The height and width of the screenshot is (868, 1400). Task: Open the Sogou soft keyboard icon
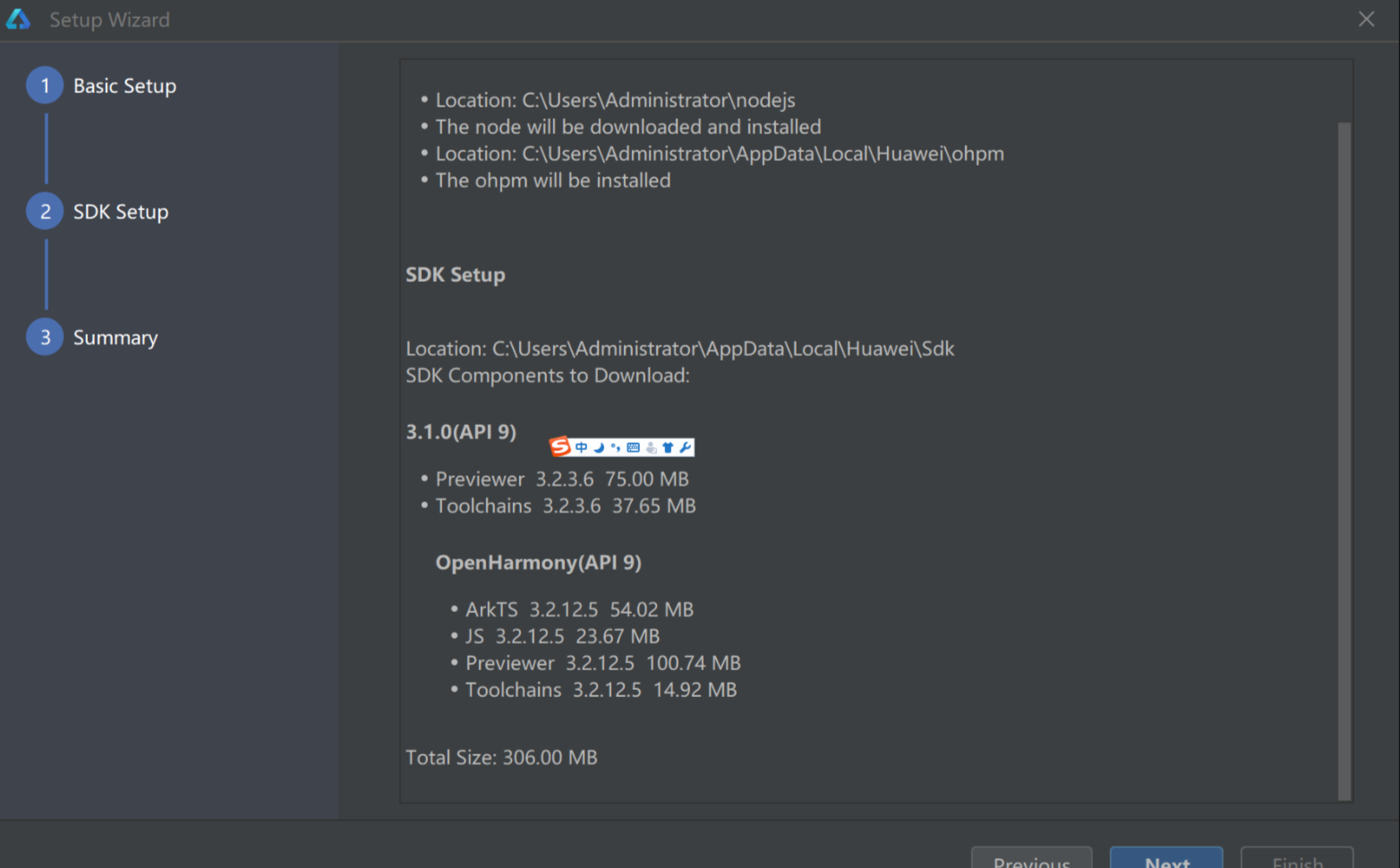[633, 447]
